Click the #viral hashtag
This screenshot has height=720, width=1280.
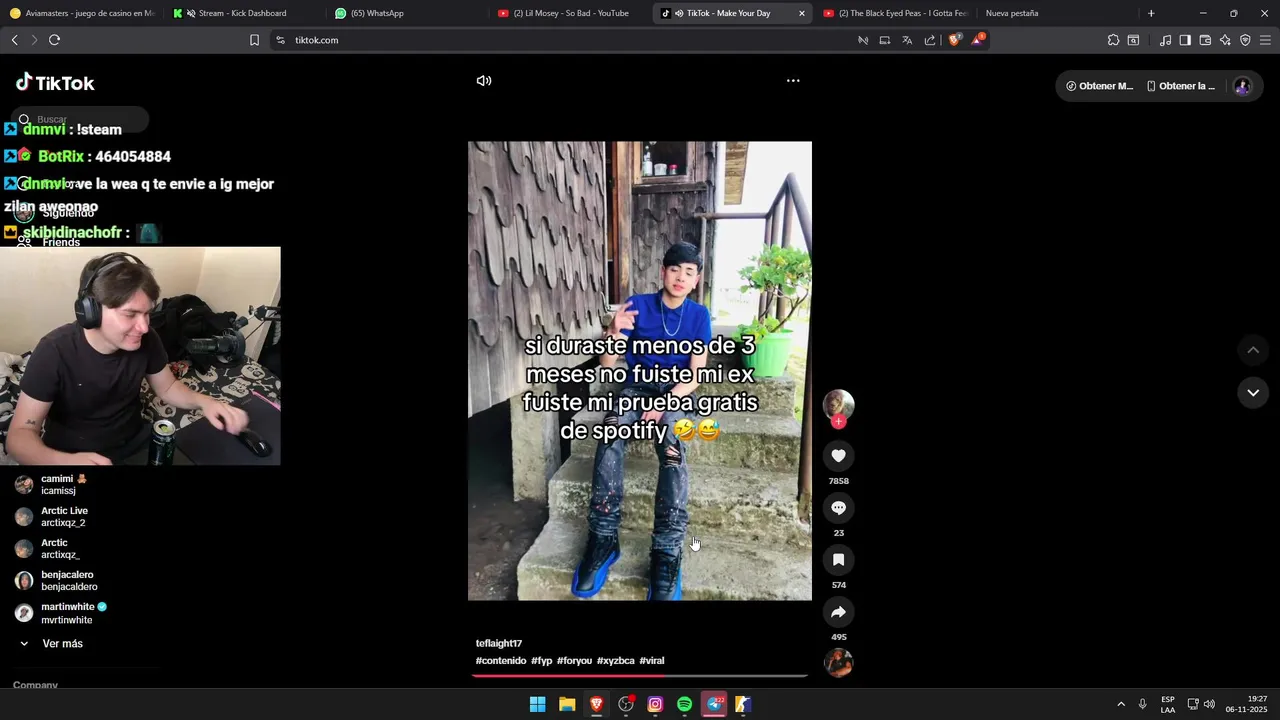click(652, 661)
